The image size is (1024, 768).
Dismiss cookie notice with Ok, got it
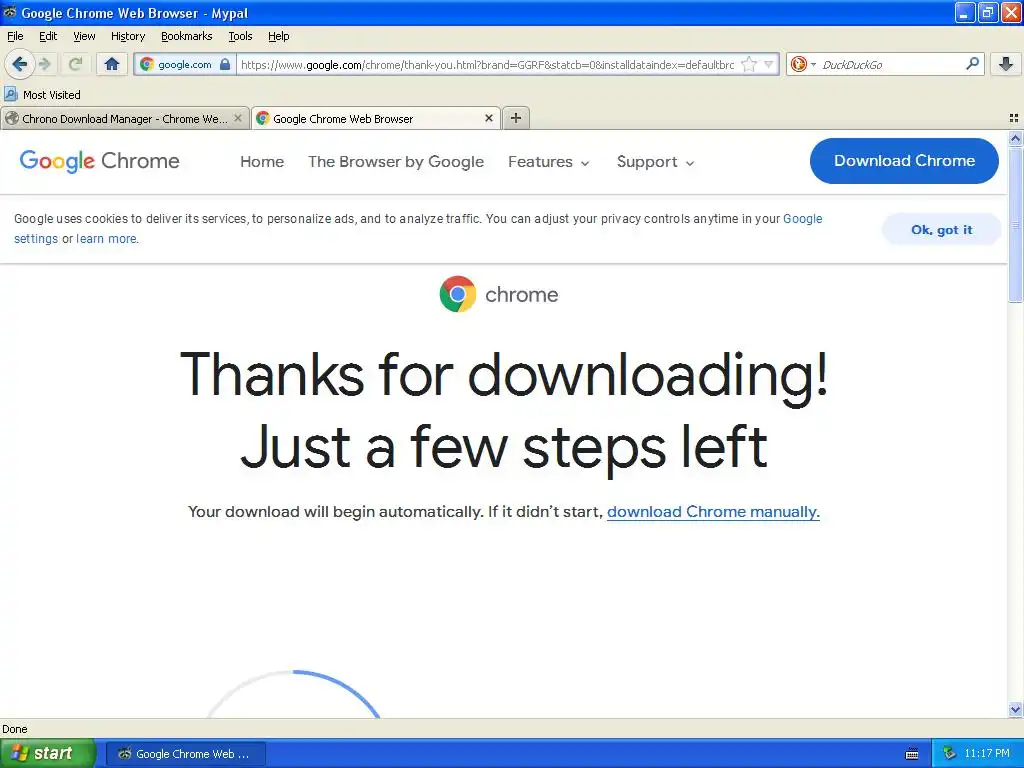pyautogui.click(x=941, y=229)
